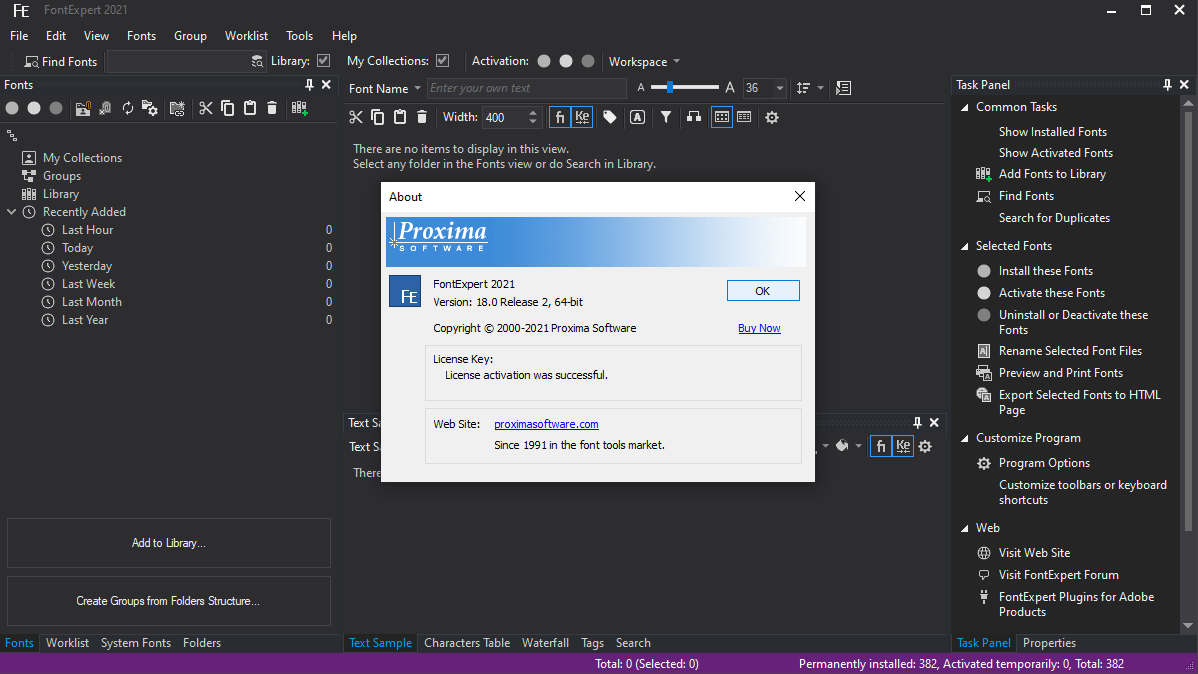The height and width of the screenshot is (674, 1198).
Task: Open the font size 36 dropdown
Action: 779,88
